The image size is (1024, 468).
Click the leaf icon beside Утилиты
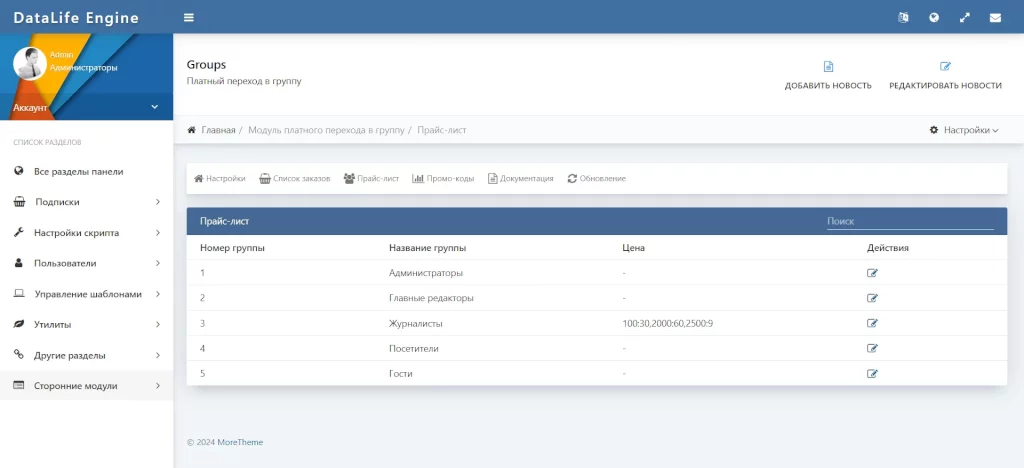tap(19, 324)
